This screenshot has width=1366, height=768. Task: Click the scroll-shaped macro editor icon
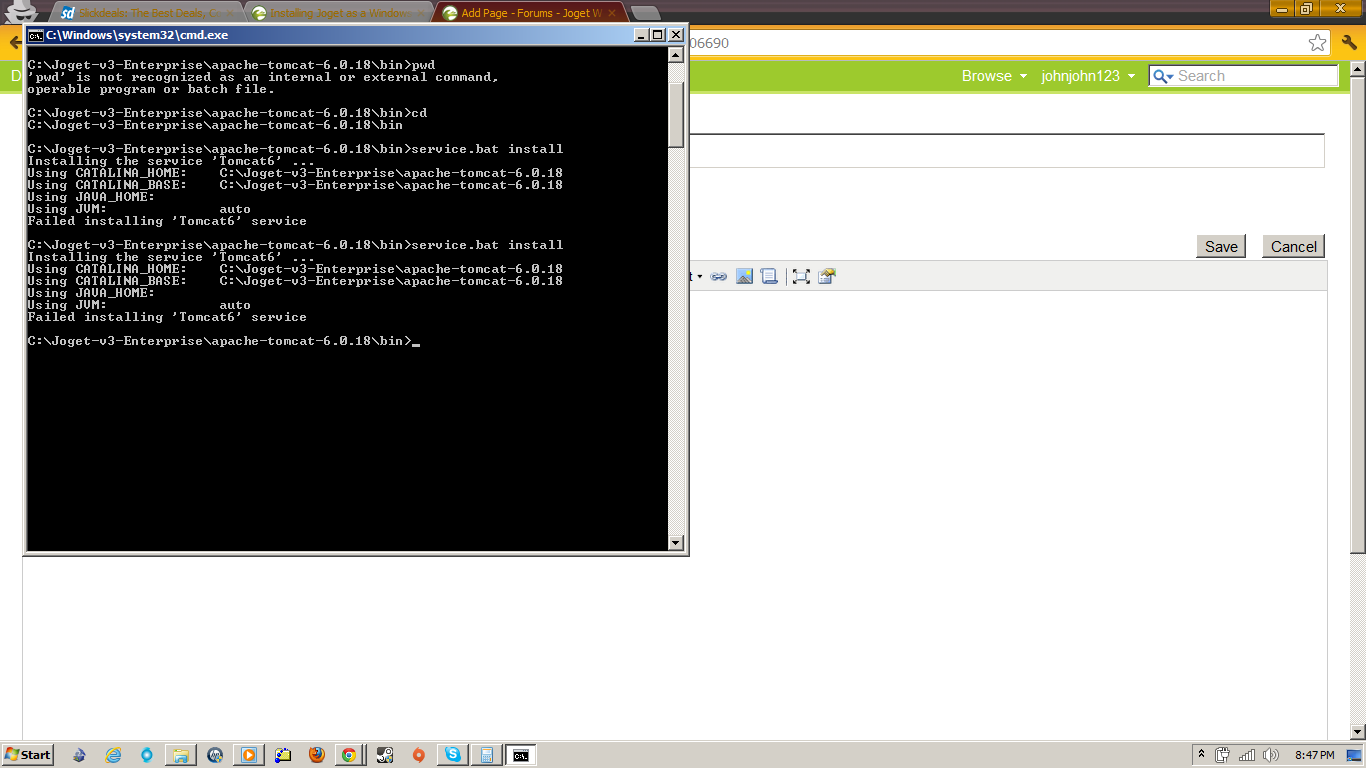(x=769, y=276)
